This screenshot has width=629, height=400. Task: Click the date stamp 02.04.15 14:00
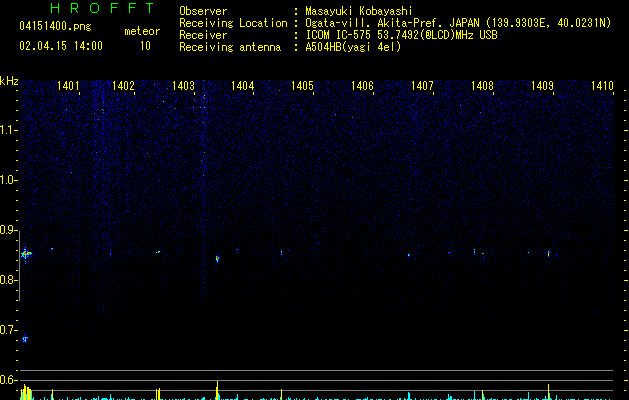tap(61, 46)
